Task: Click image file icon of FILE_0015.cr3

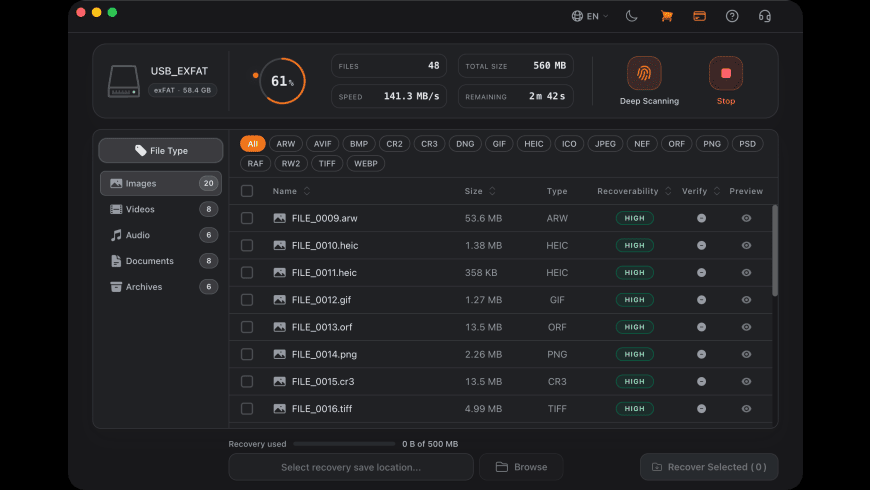Action: [x=280, y=381]
